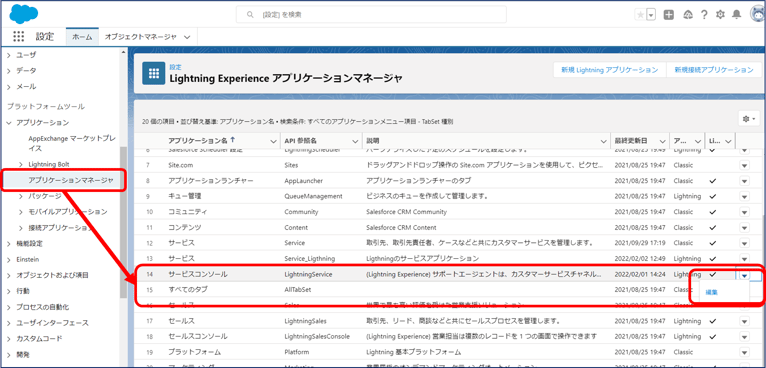Open row actions arrow for セールスコンソール

point(744,336)
